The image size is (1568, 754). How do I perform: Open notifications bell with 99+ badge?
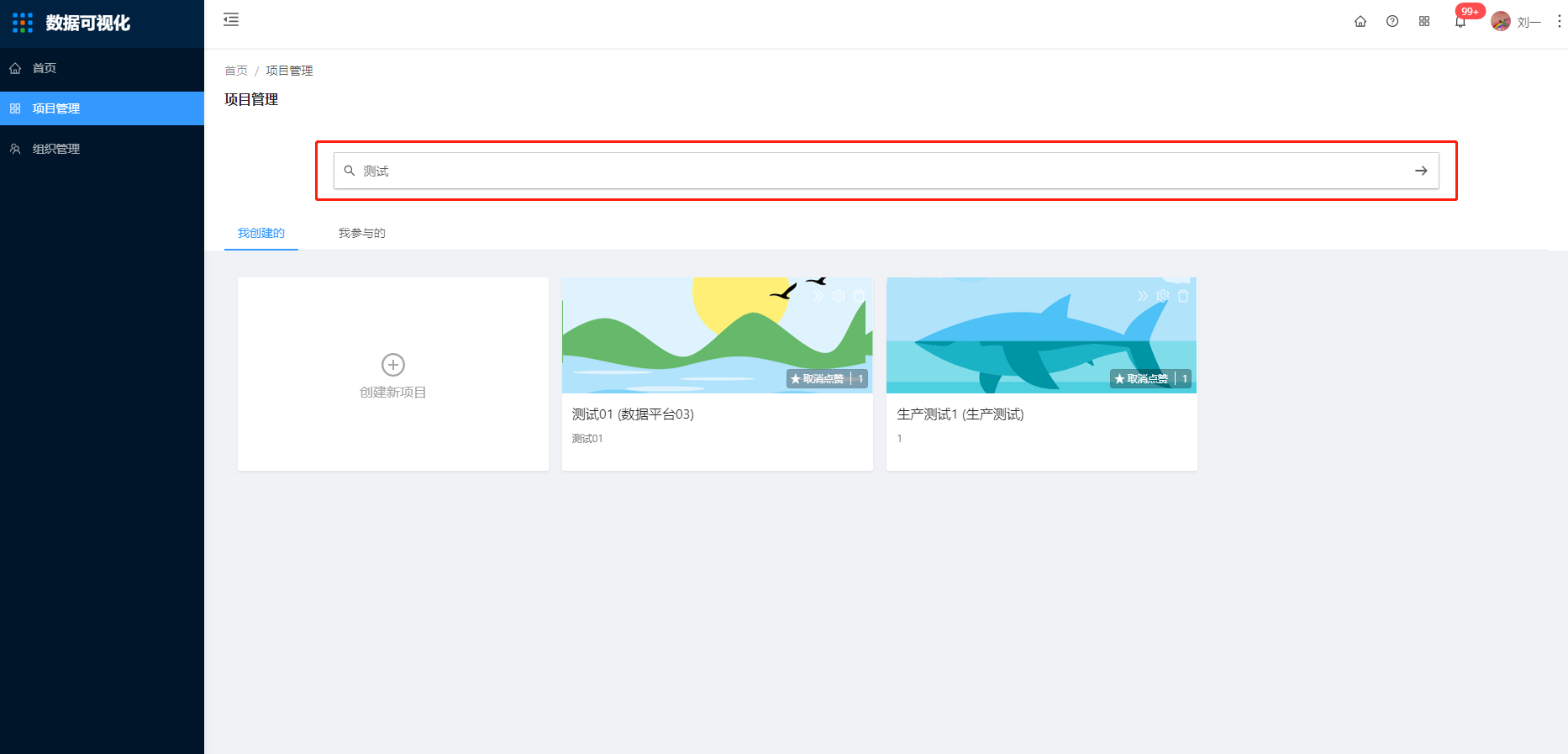click(1460, 22)
